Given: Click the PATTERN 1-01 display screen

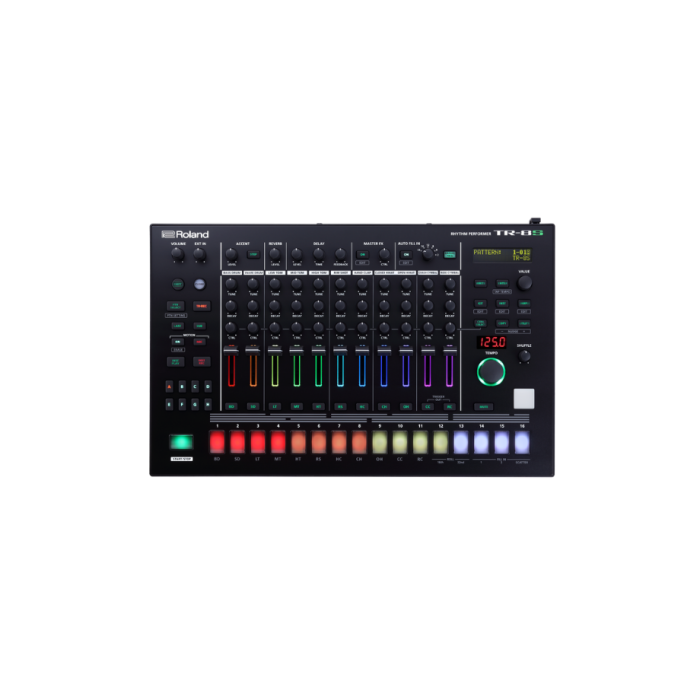Looking at the screenshot, I should tap(502, 255).
